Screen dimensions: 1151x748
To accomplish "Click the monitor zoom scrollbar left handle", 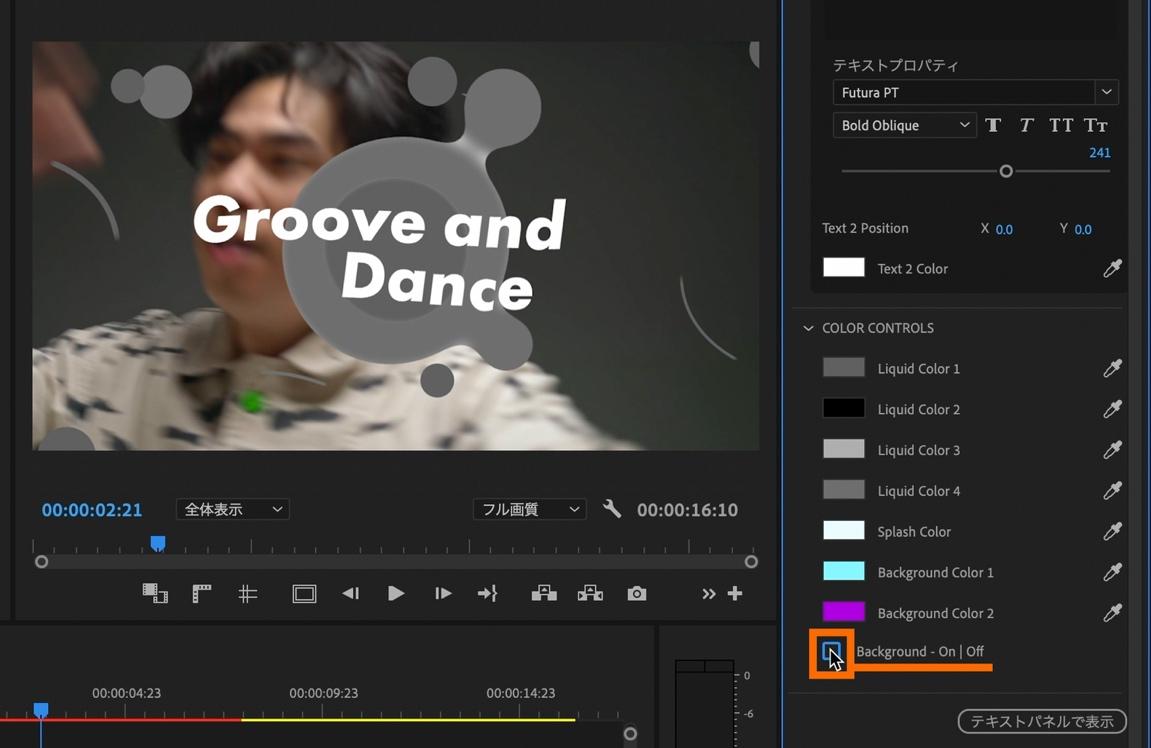I will pyautogui.click(x=42, y=562).
